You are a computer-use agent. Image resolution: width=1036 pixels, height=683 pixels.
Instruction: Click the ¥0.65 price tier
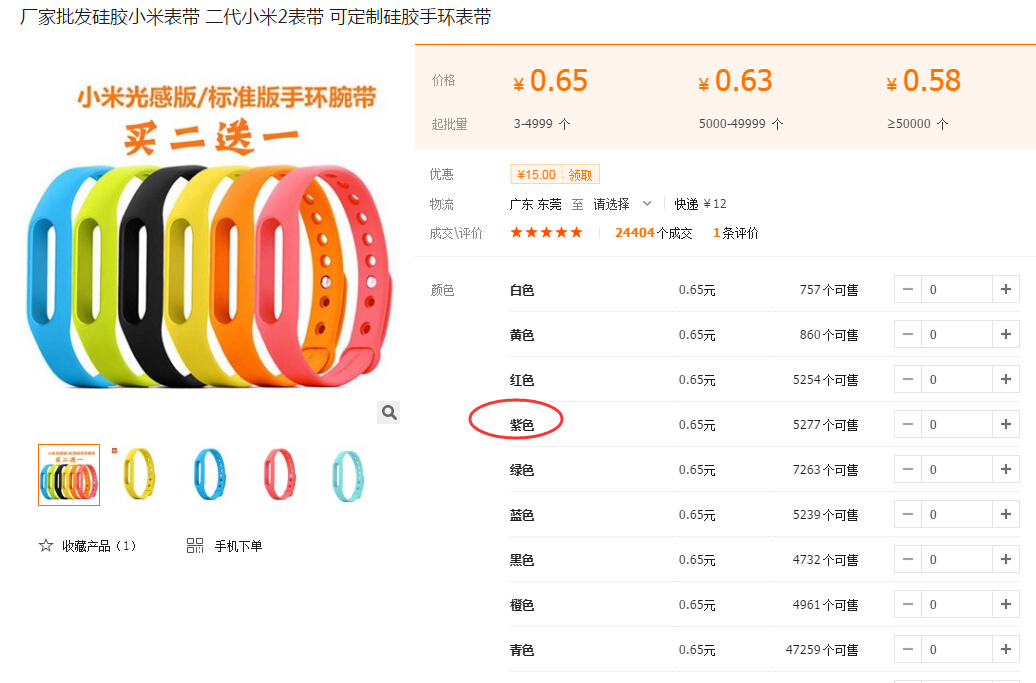point(550,81)
